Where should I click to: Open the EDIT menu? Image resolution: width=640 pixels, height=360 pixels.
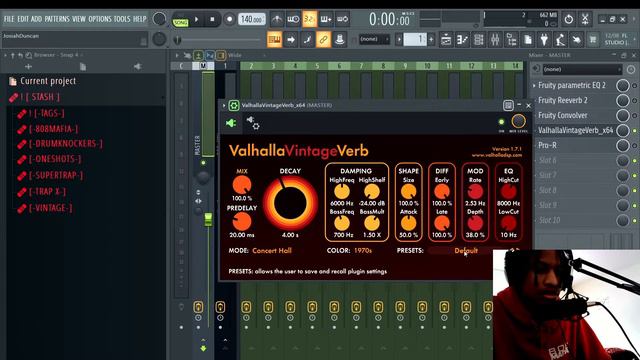click(23, 19)
